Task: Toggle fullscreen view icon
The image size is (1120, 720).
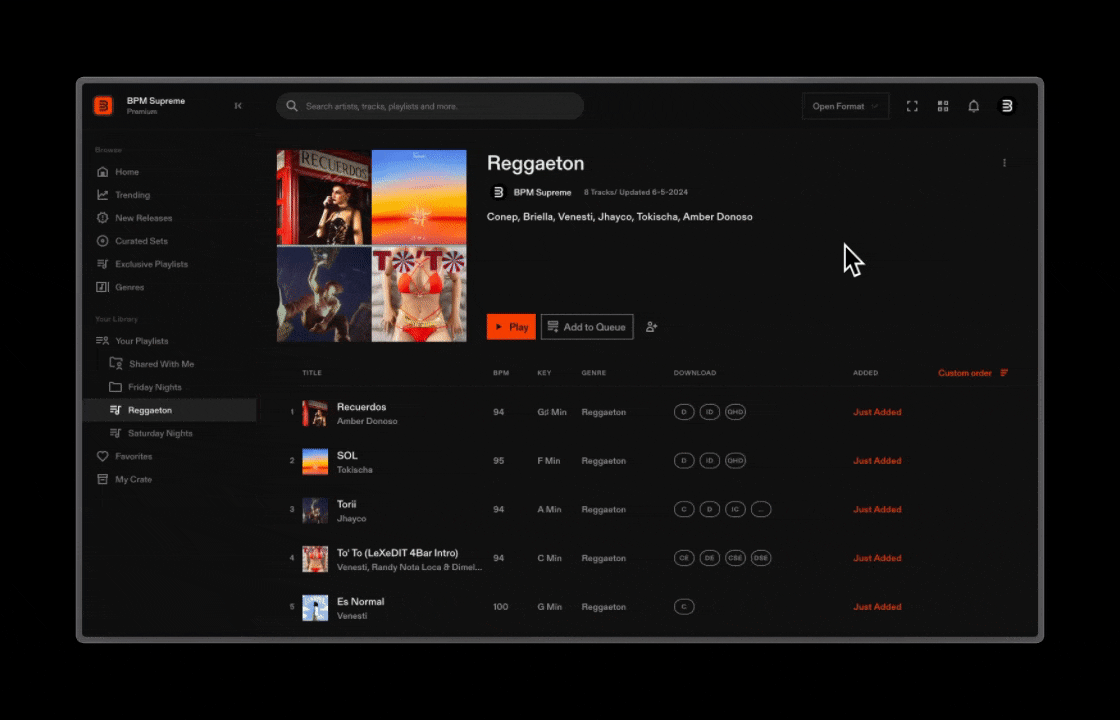Action: pyautogui.click(x=912, y=106)
